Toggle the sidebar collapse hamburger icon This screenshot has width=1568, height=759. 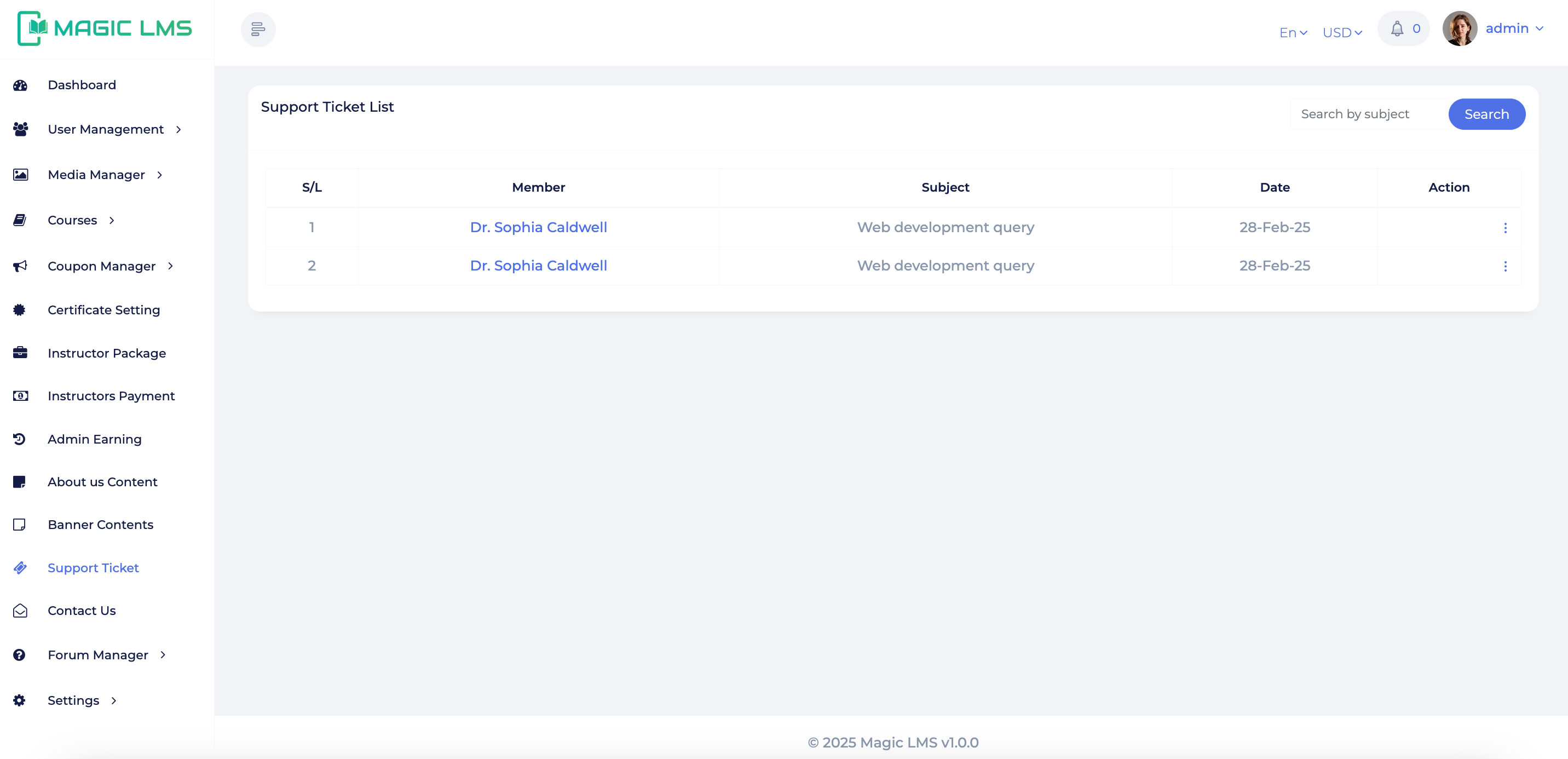click(258, 29)
